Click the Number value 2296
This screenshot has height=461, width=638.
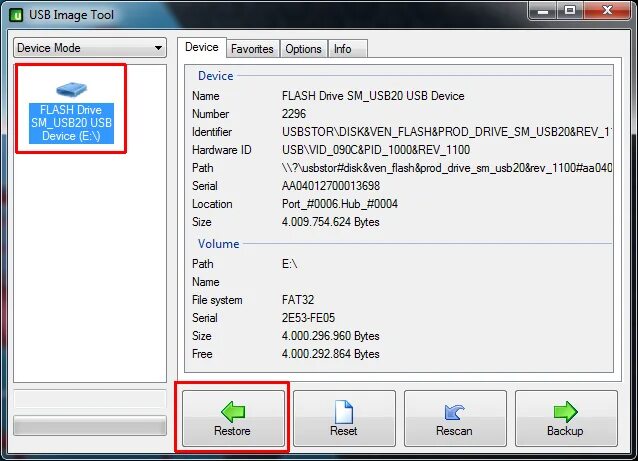coord(294,114)
